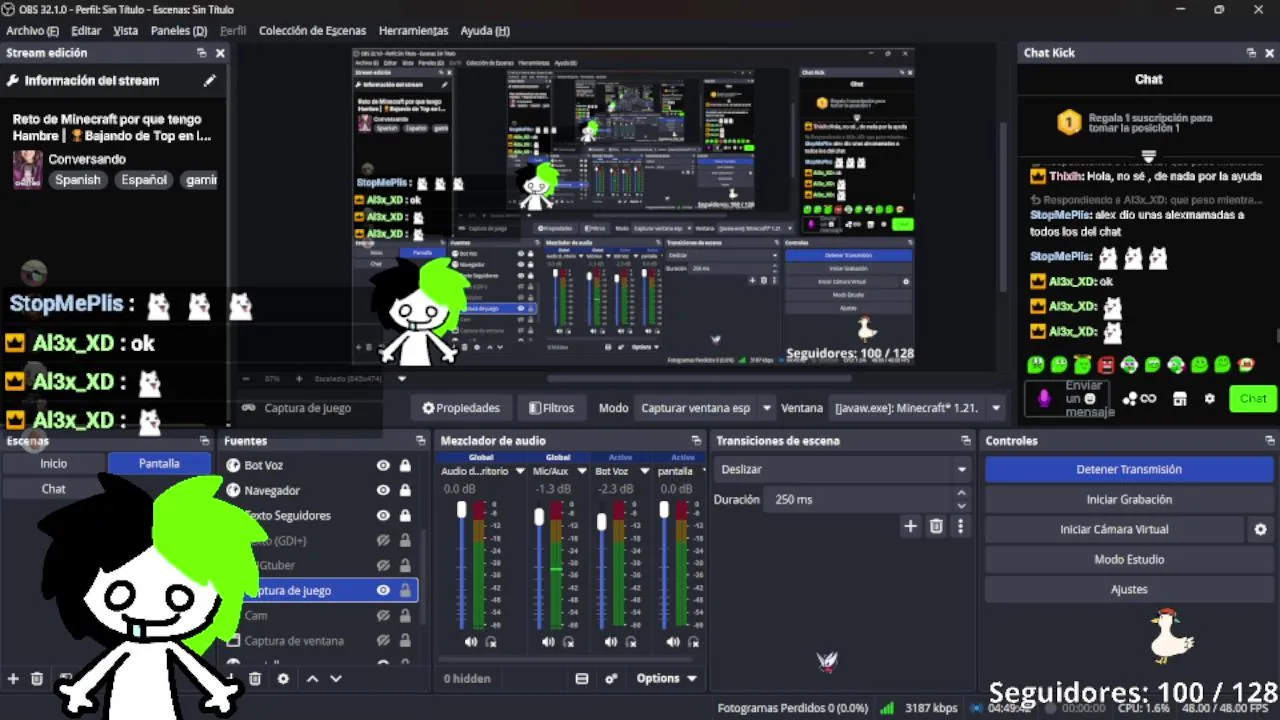Screen dimensions: 1280x720
Task: Open virtual camera settings gear
Action: [1261, 529]
